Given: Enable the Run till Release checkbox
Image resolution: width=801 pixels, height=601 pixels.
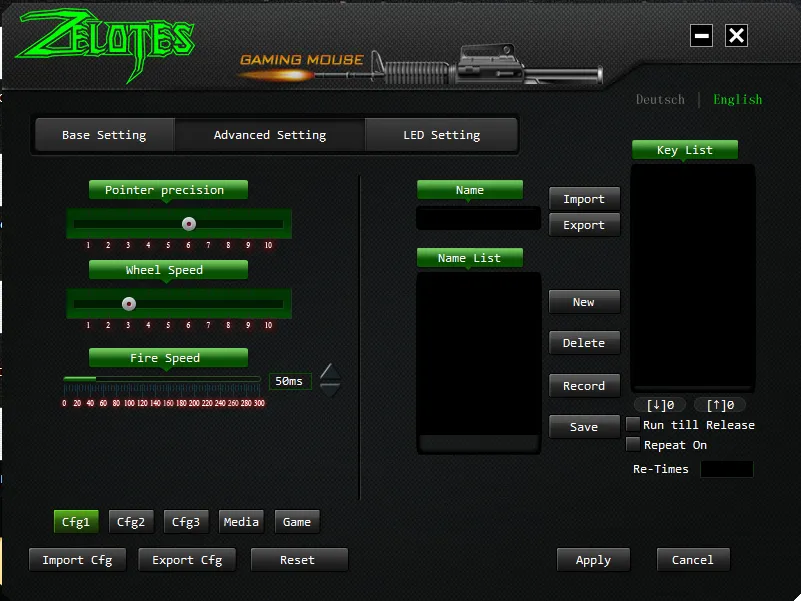Looking at the screenshot, I should pos(633,424).
